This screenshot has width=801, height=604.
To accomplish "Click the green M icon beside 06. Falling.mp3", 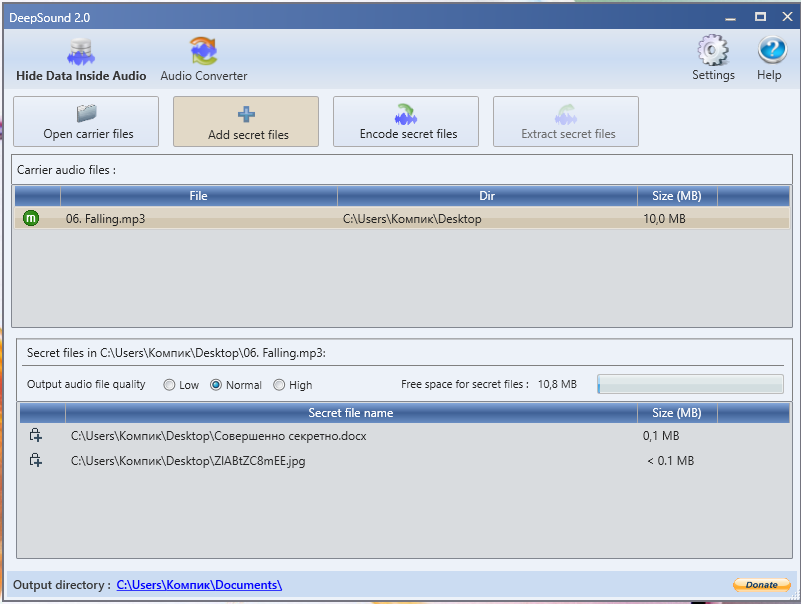I will click(x=31, y=218).
